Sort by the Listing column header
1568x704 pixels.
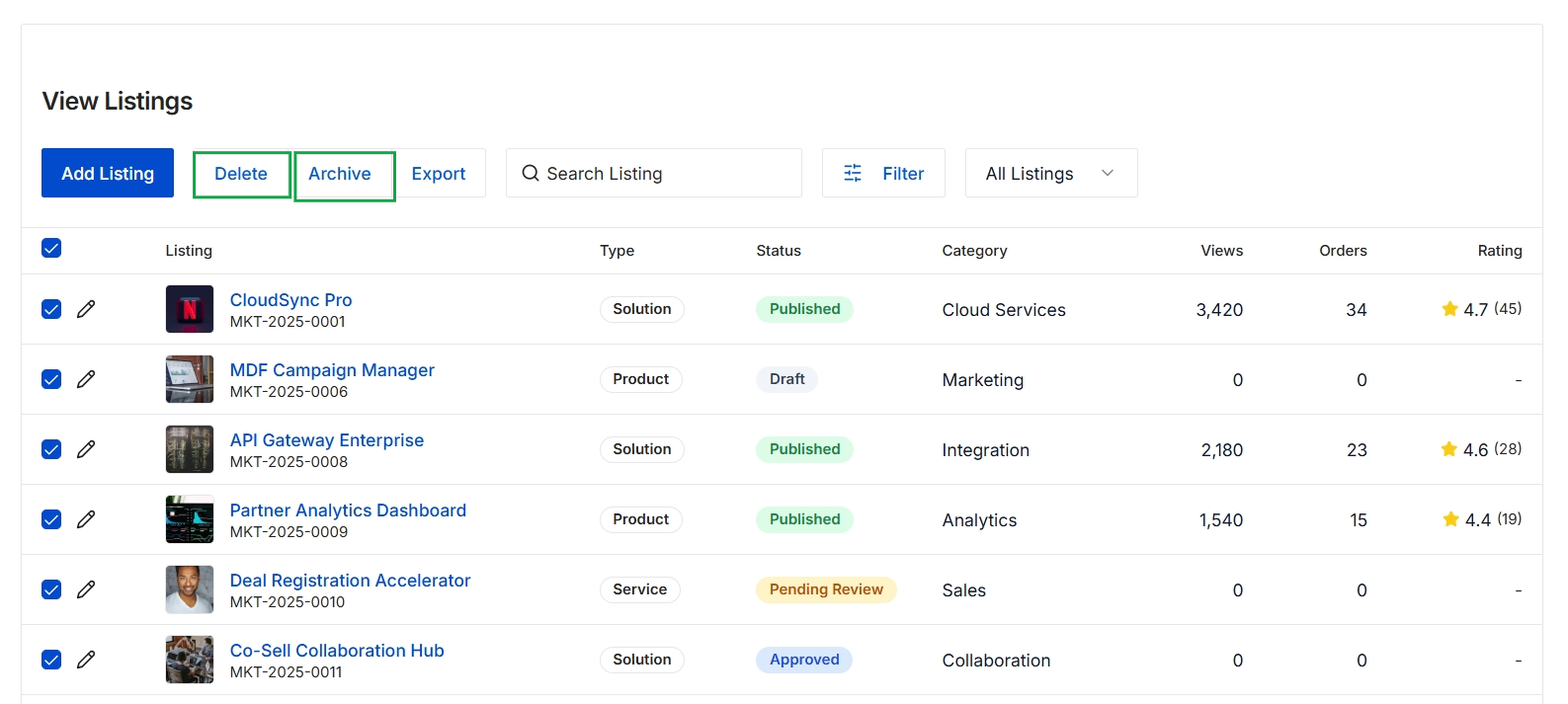pyautogui.click(x=189, y=250)
